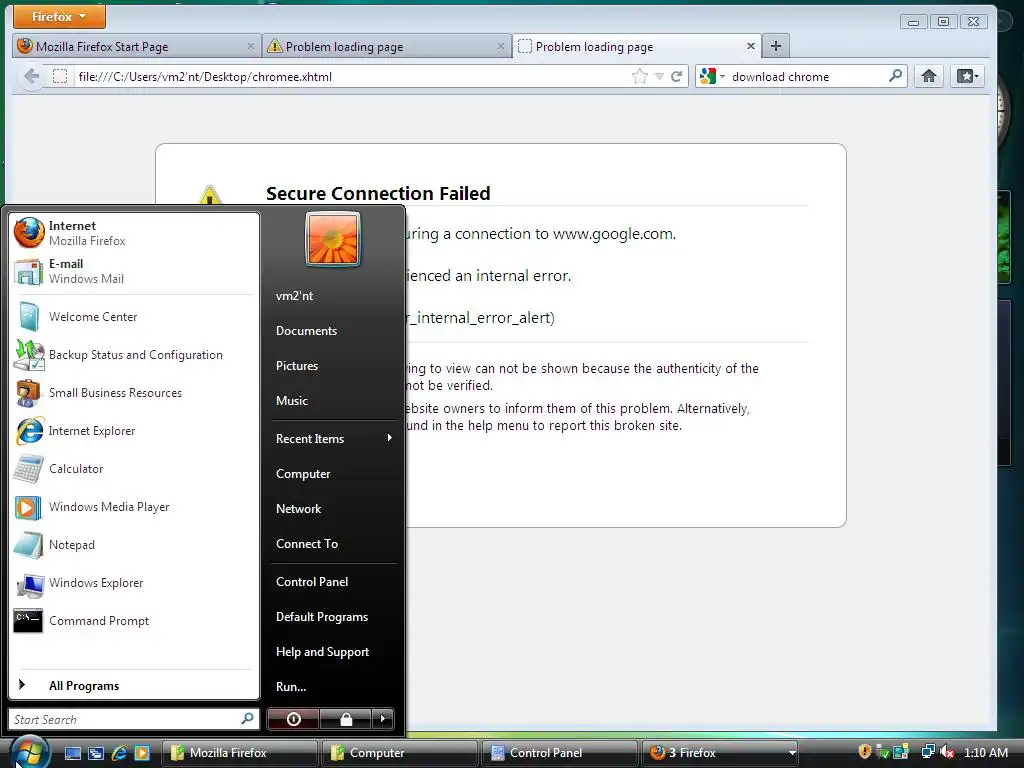
Task: Go back with the back arrow button
Action: [31, 76]
